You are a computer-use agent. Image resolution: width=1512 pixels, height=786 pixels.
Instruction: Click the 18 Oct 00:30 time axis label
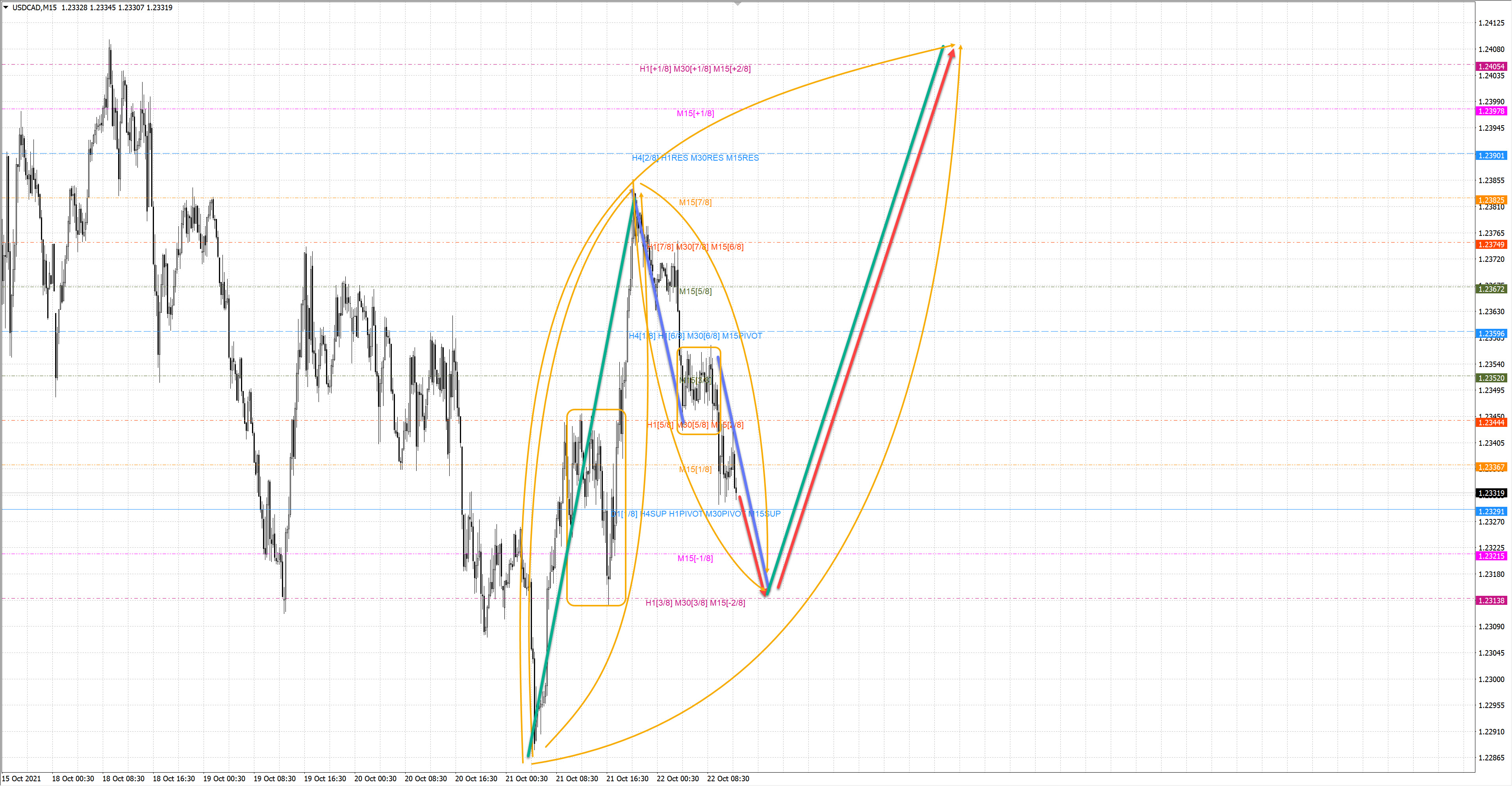pos(73,779)
